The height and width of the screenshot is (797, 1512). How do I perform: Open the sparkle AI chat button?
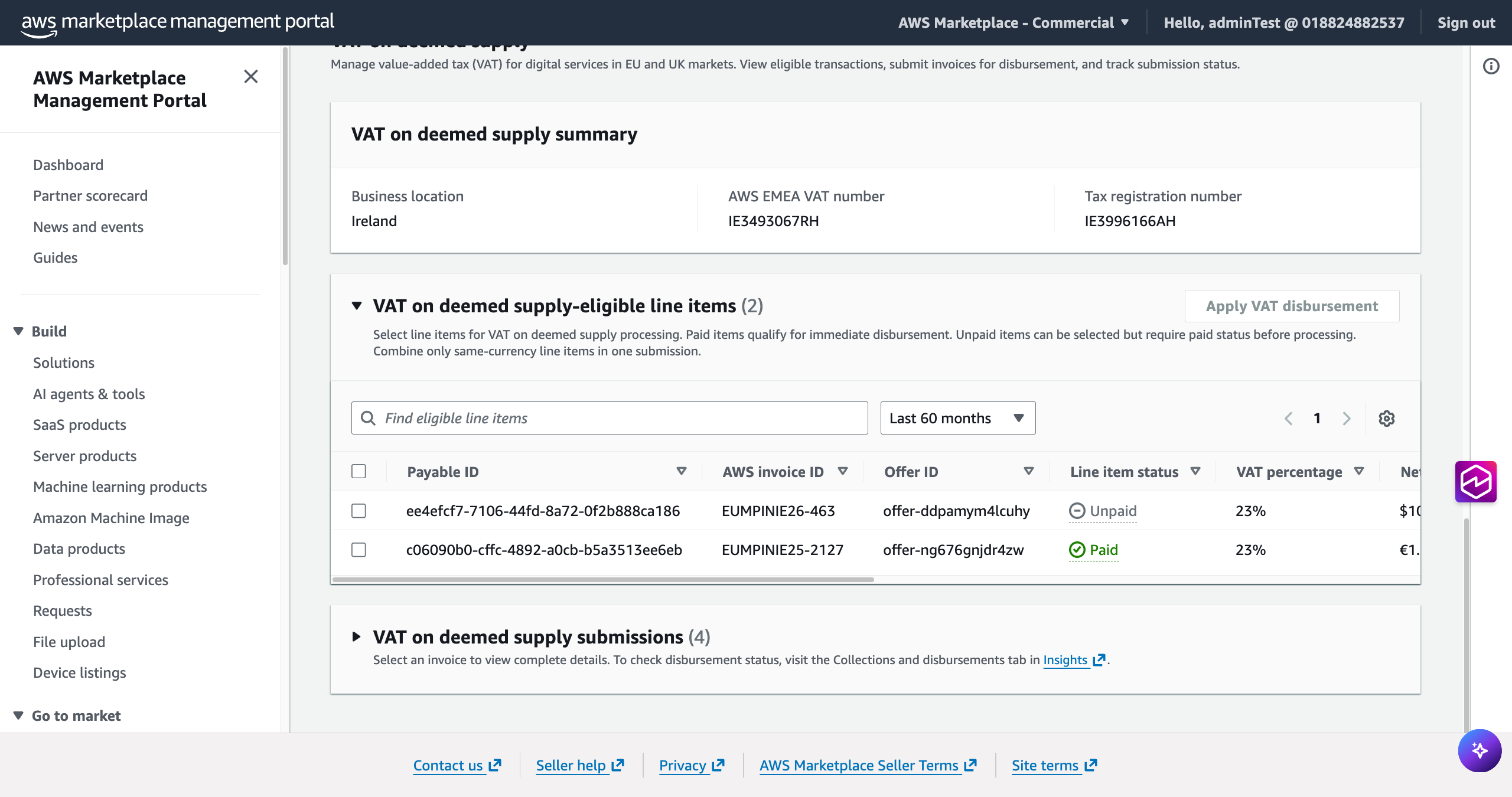(1480, 751)
